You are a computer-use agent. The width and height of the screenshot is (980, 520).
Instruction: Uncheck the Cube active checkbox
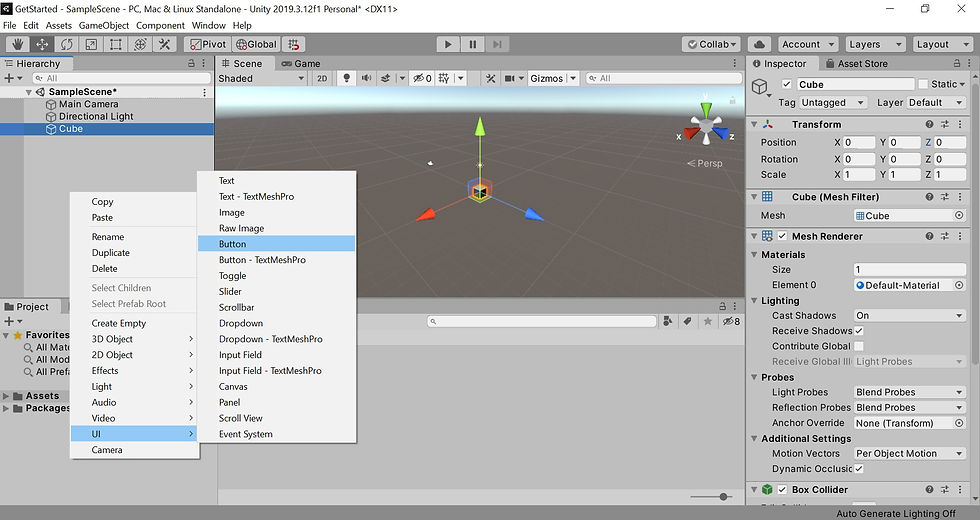[787, 84]
